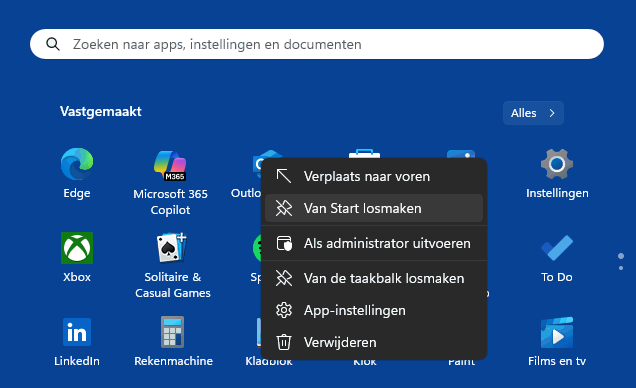Image resolution: width=636 pixels, height=388 pixels.
Task: Click the Vastgemaakt heading
Action: pos(101,111)
